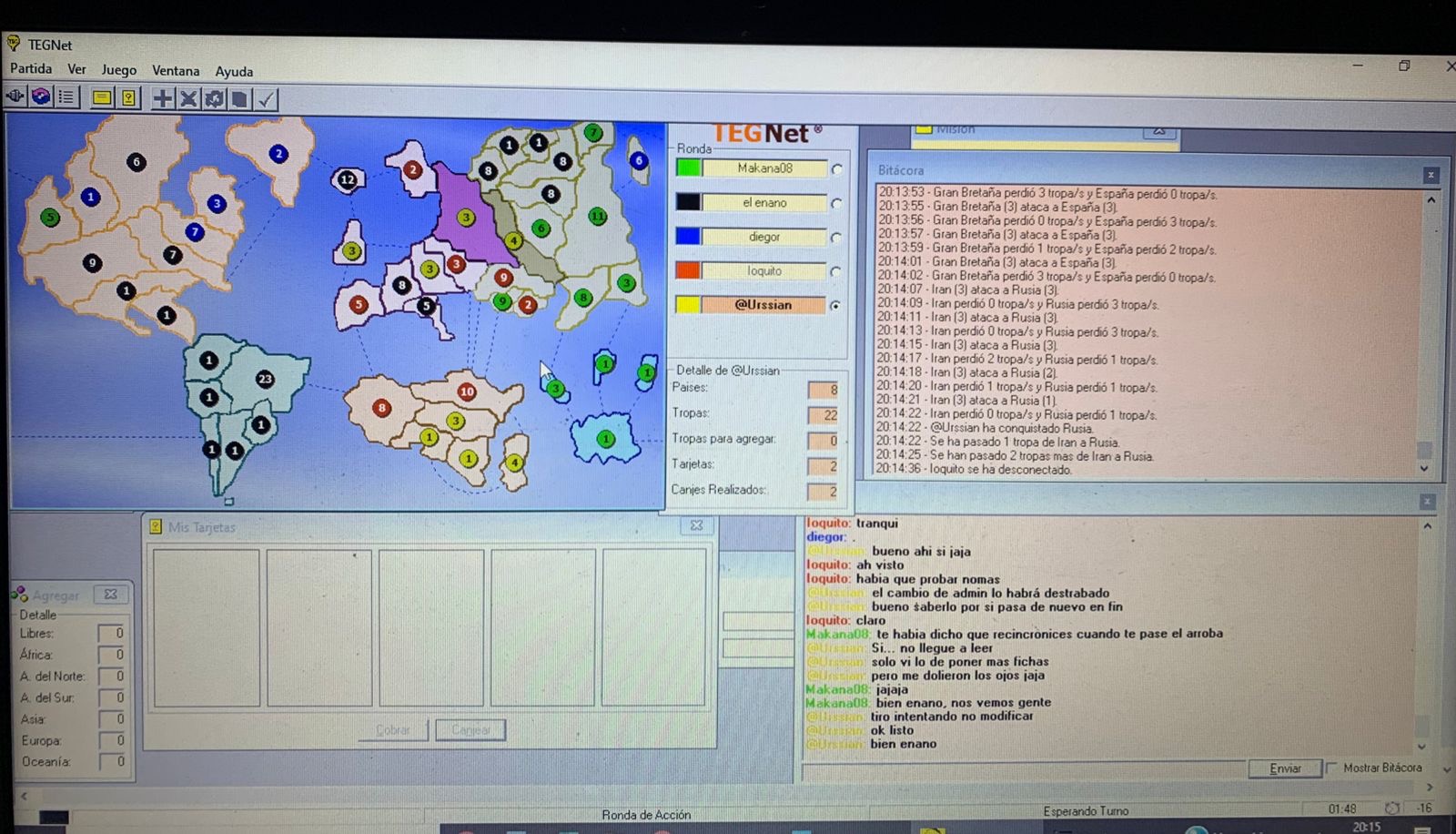Open the list view toolbar icon
Viewport: 1456px width, 834px height.
point(66,97)
